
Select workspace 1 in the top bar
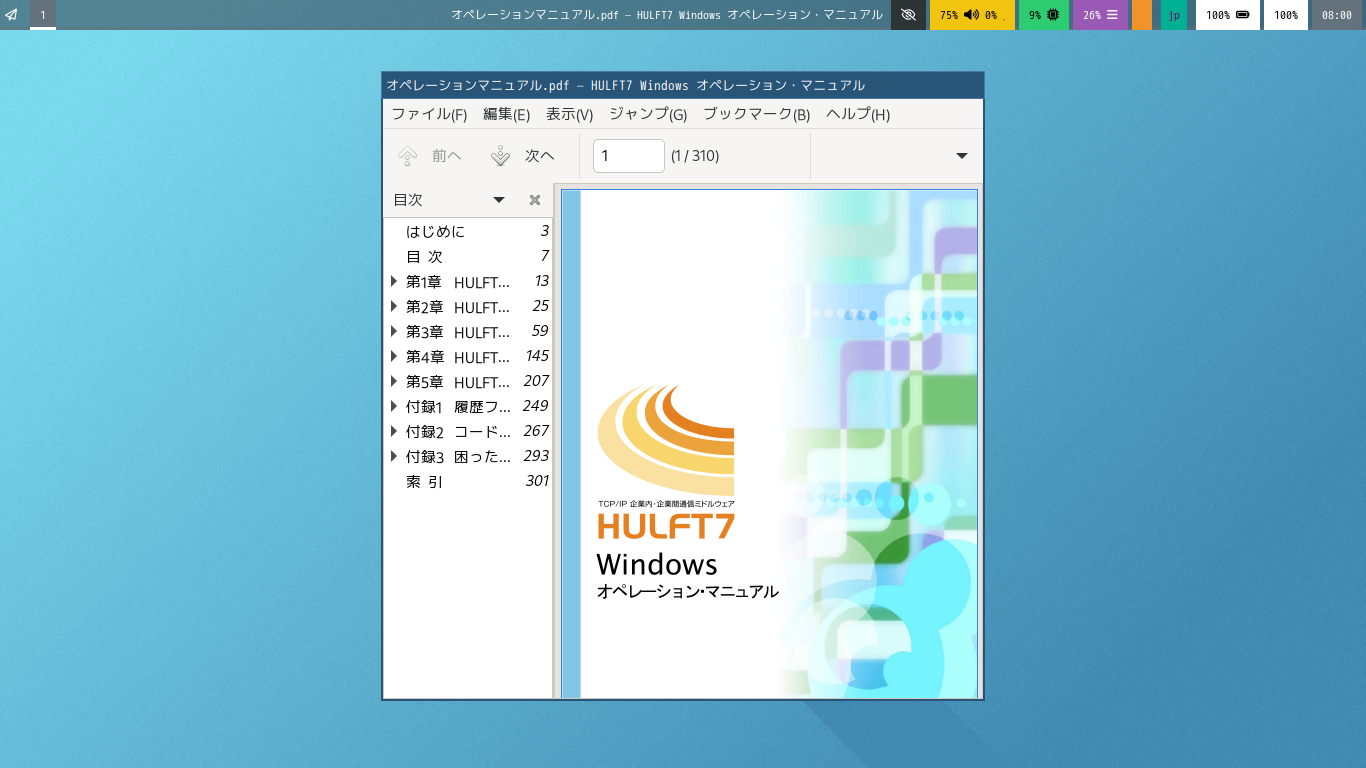coord(43,15)
